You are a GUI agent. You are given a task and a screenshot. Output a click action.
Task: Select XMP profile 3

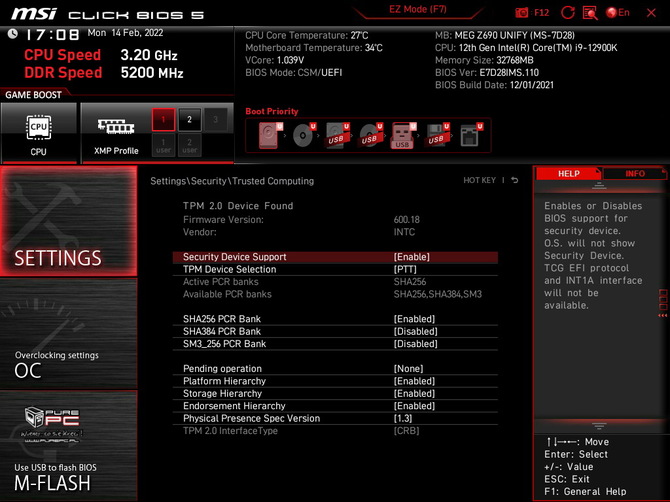click(215, 120)
